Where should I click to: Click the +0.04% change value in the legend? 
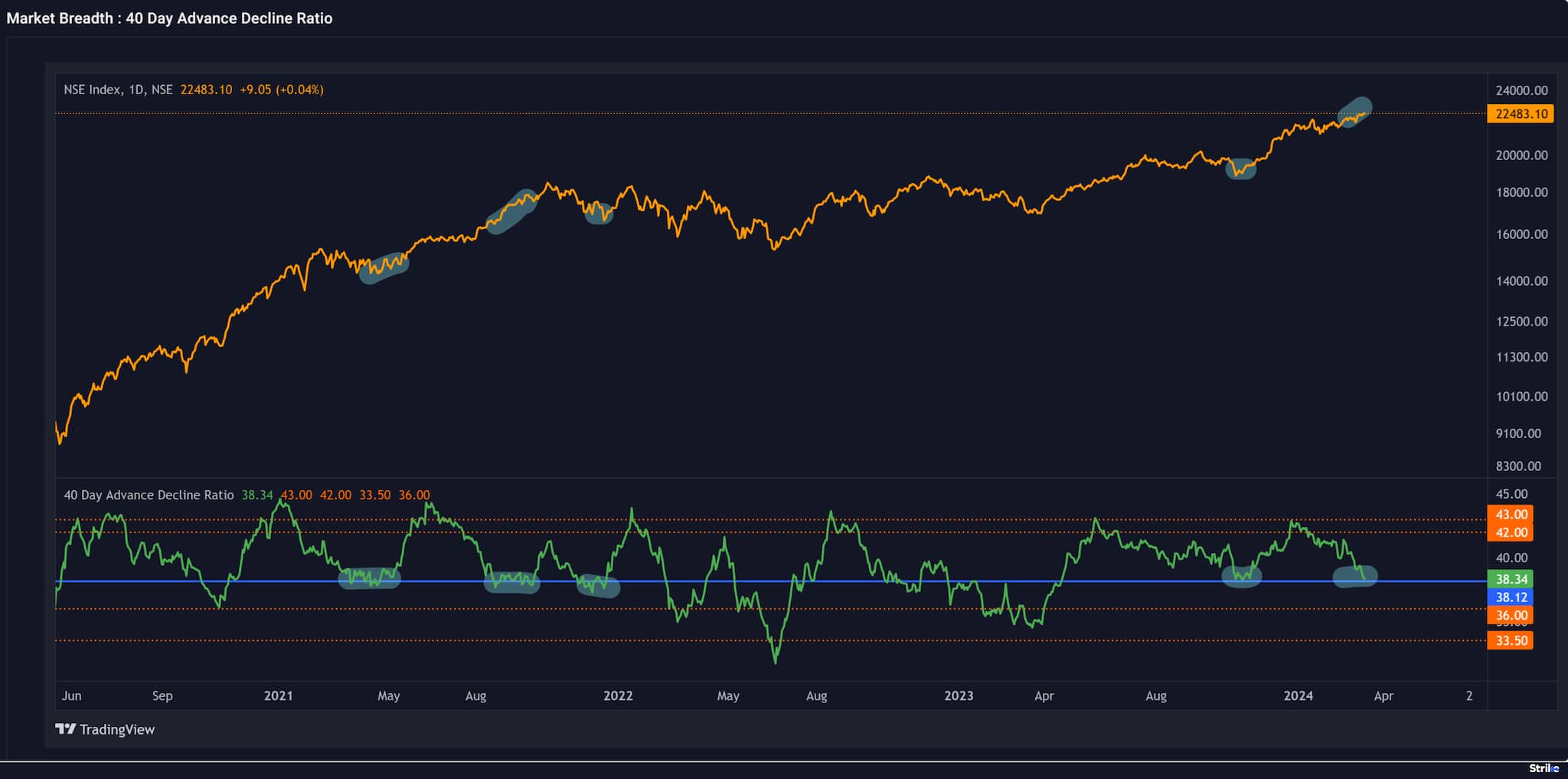click(299, 89)
